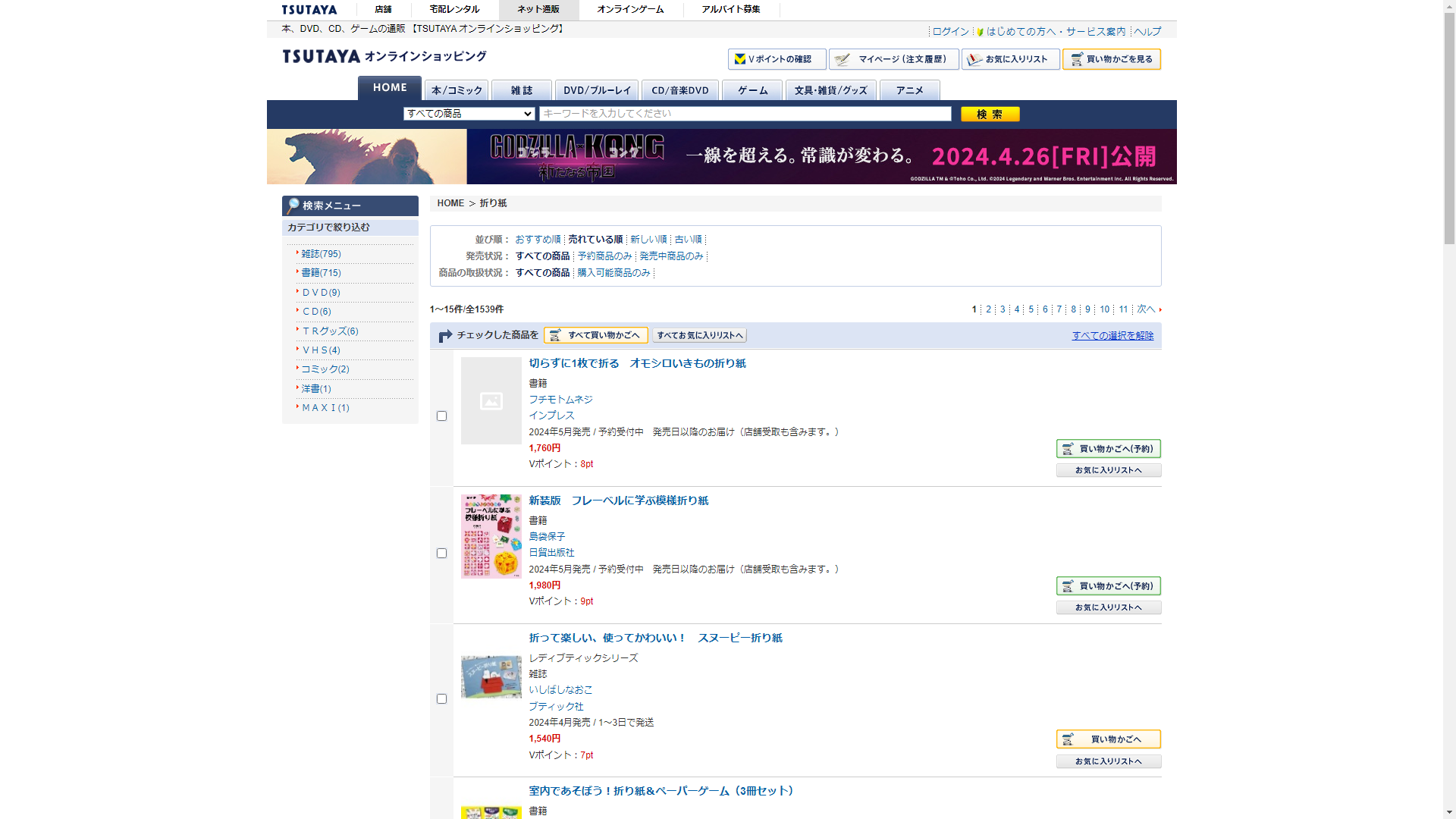Click the ログイン link
Image resolution: width=1456 pixels, height=819 pixels.
pos(951,32)
